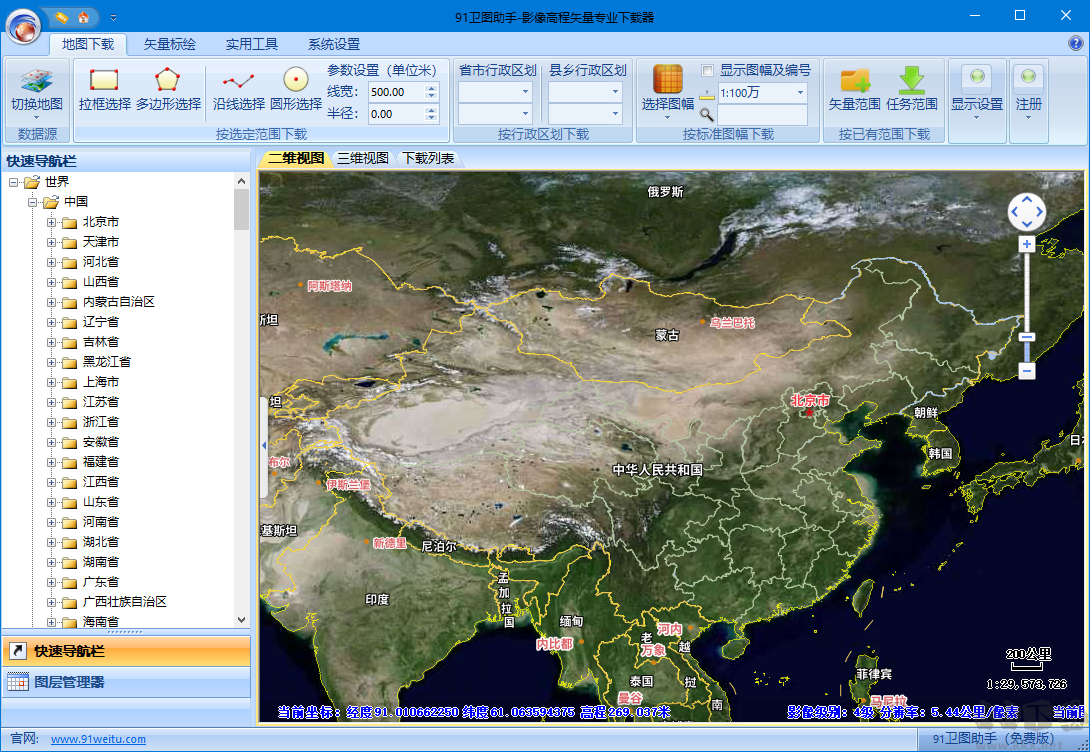Choose the 多边形选择 polygon tool
Screen dimensions: 1090x752
(168, 80)
